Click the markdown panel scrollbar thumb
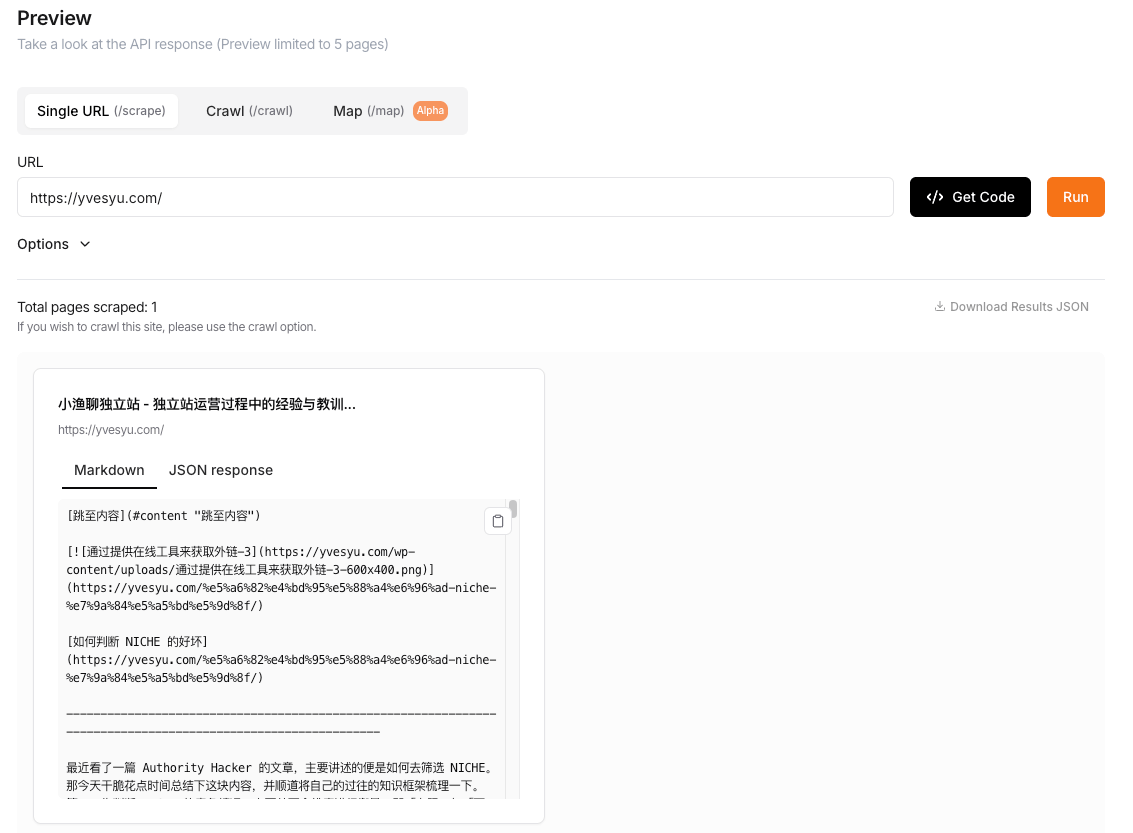1133x833 pixels. click(513, 509)
